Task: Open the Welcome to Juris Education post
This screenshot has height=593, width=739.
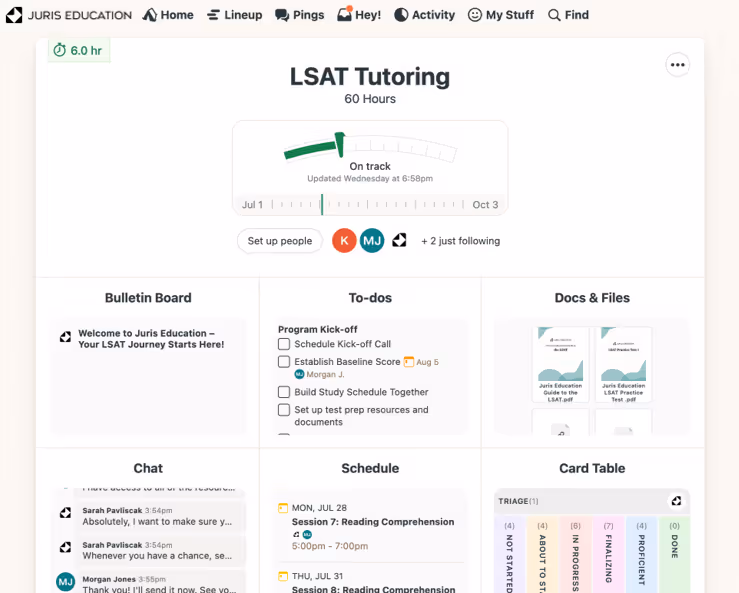Action: (151, 339)
